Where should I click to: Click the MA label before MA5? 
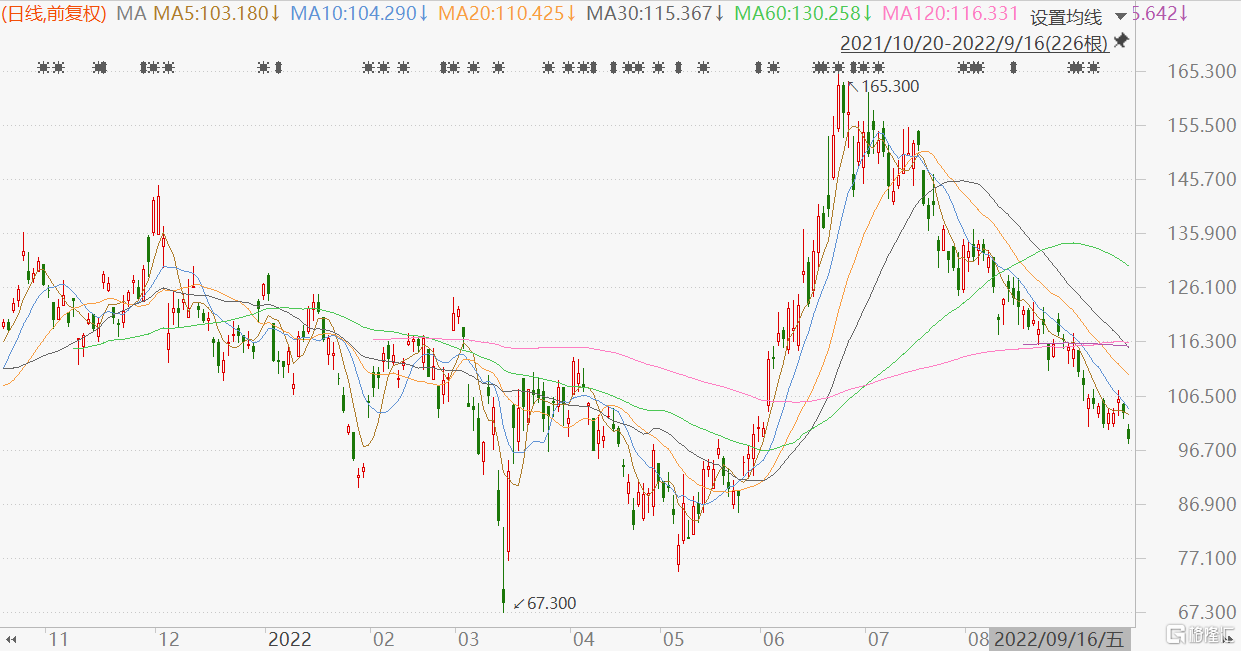click(130, 14)
